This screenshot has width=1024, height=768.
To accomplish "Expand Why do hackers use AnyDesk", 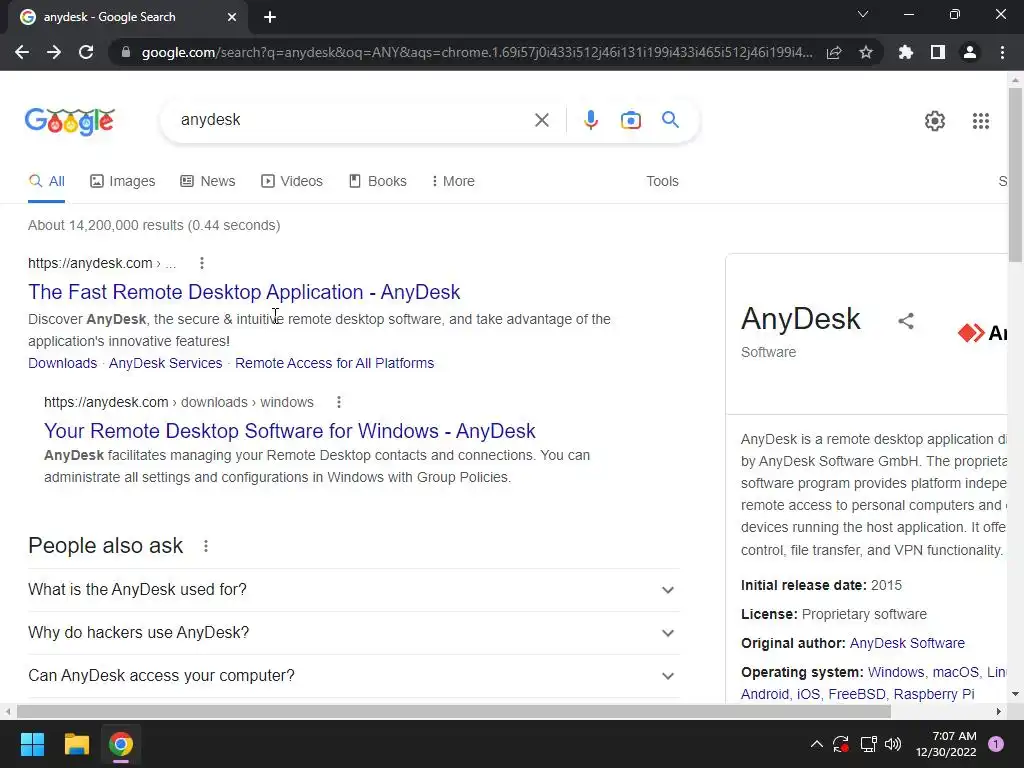I will (x=353, y=633).
